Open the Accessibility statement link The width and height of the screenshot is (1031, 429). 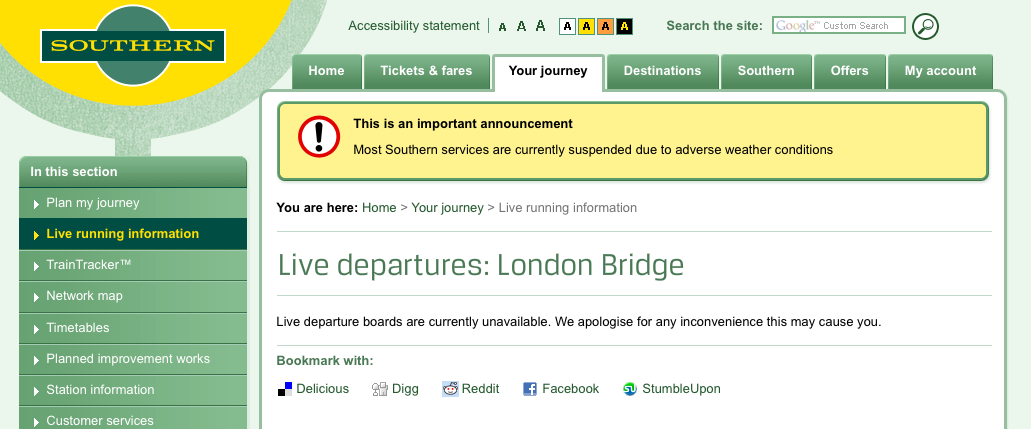click(x=414, y=26)
